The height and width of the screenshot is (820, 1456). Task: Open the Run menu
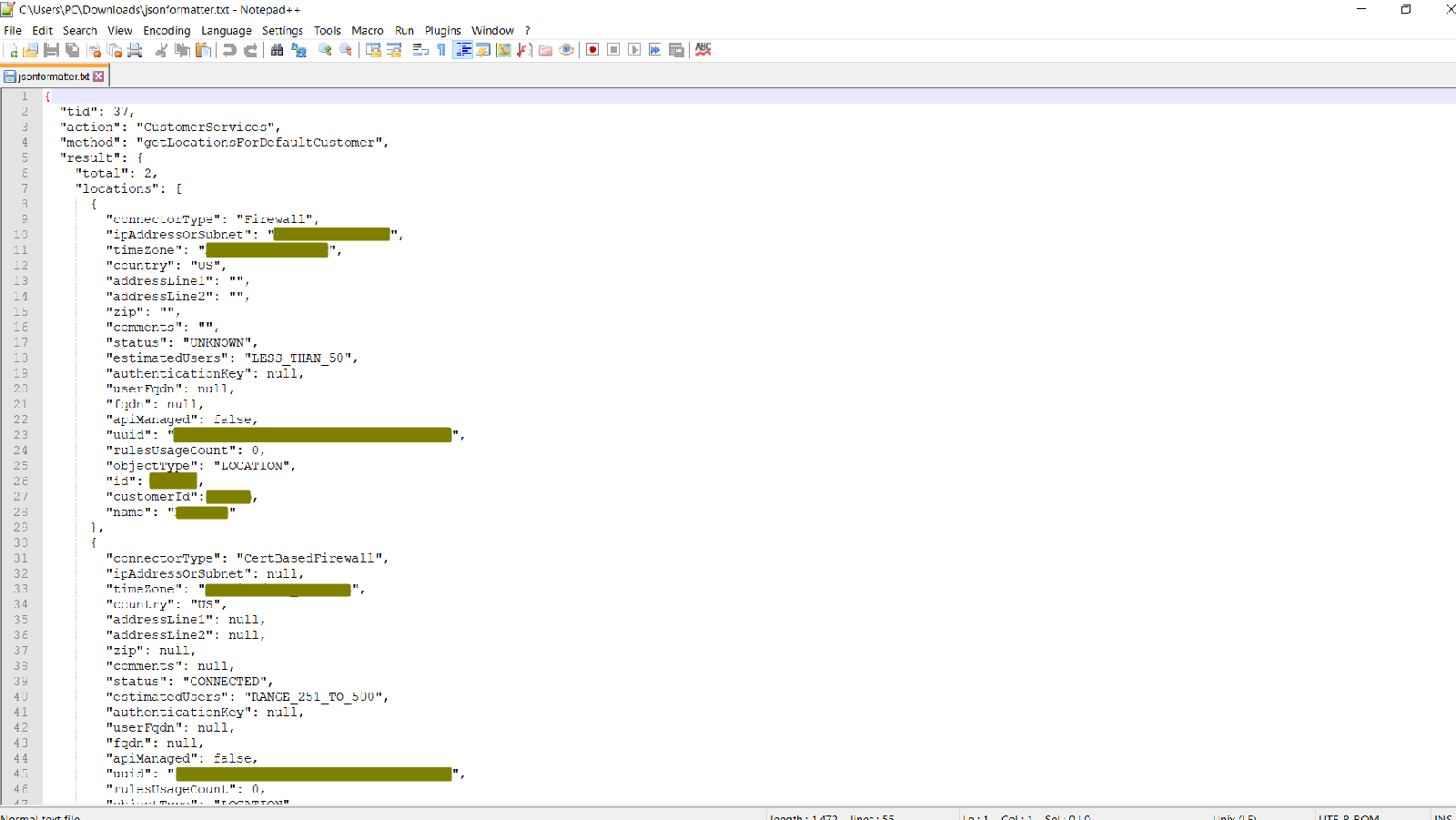[405, 31]
